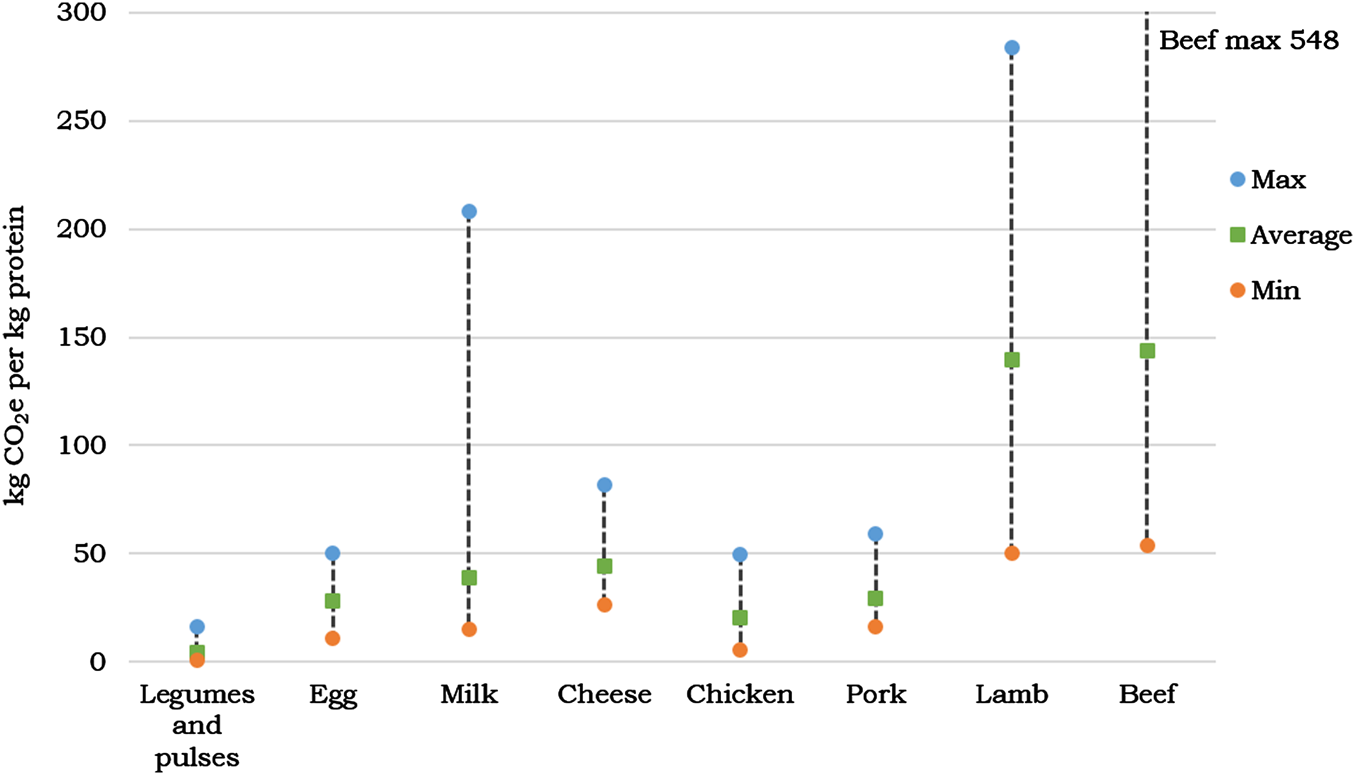The width and height of the screenshot is (1355, 775).
Task: Click the green Average square for Beef
Action: coord(1147,351)
